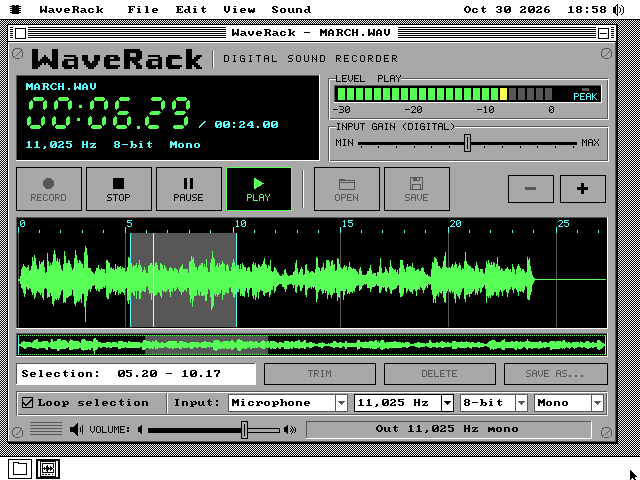This screenshot has width=640, height=480.
Task: Click the Input Gain slider handle
Action: click(467, 143)
